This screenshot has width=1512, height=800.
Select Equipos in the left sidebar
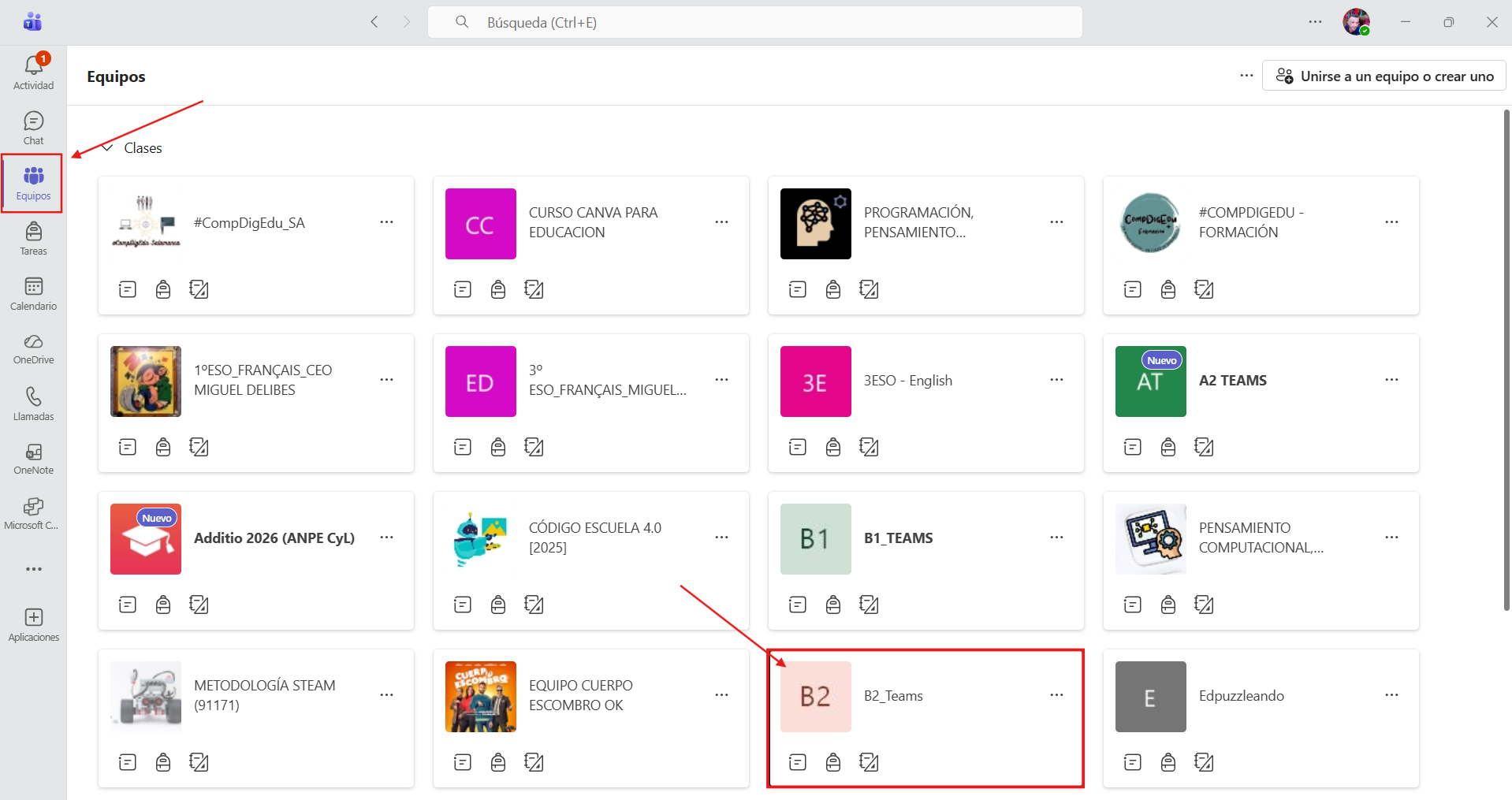click(33, 184)
